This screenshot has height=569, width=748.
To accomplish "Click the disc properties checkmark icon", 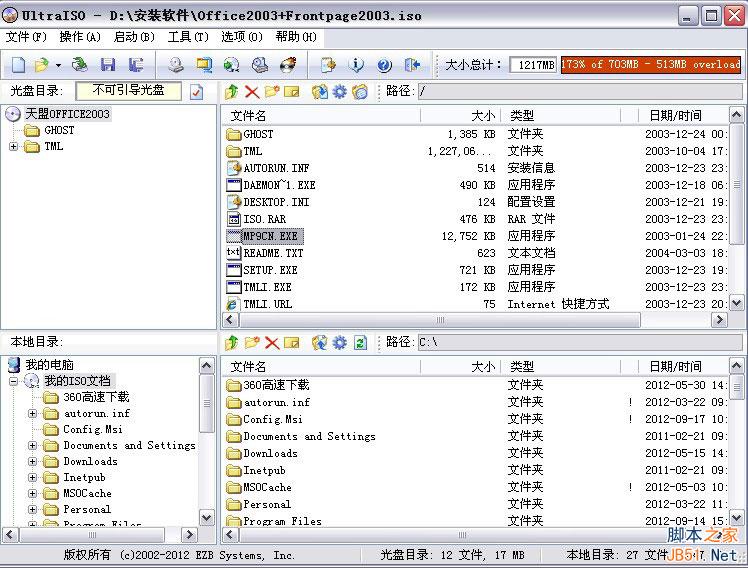I will click(196, 92).
